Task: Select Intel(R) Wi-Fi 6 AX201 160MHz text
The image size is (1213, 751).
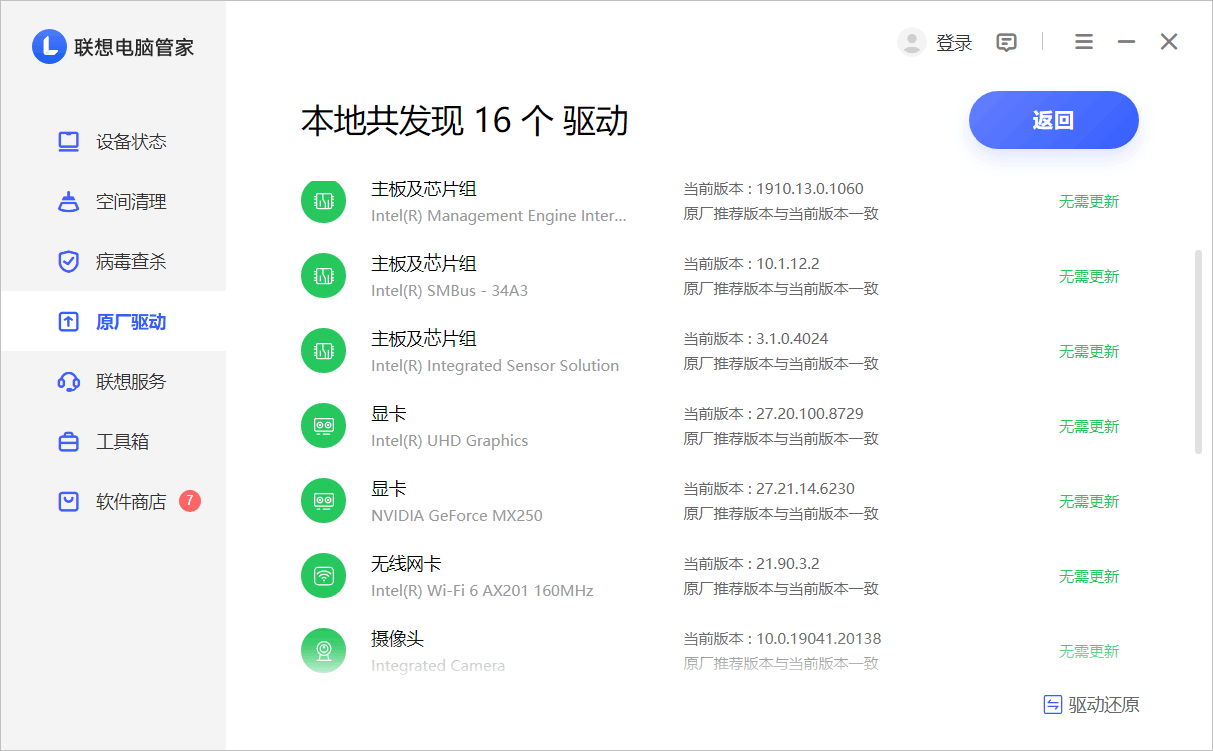Action: pyautogui.click(x=482, y=591)
